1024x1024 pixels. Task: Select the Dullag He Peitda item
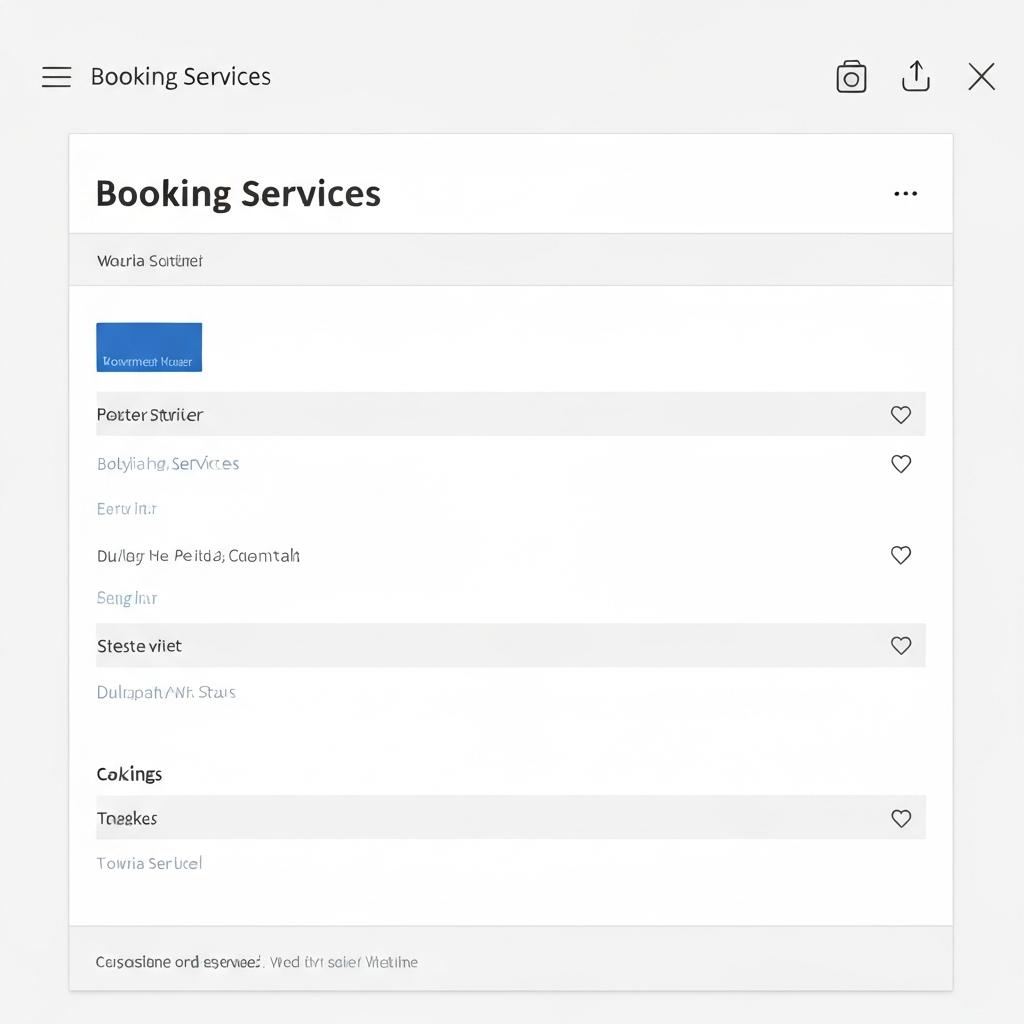[x=198, y=555]
